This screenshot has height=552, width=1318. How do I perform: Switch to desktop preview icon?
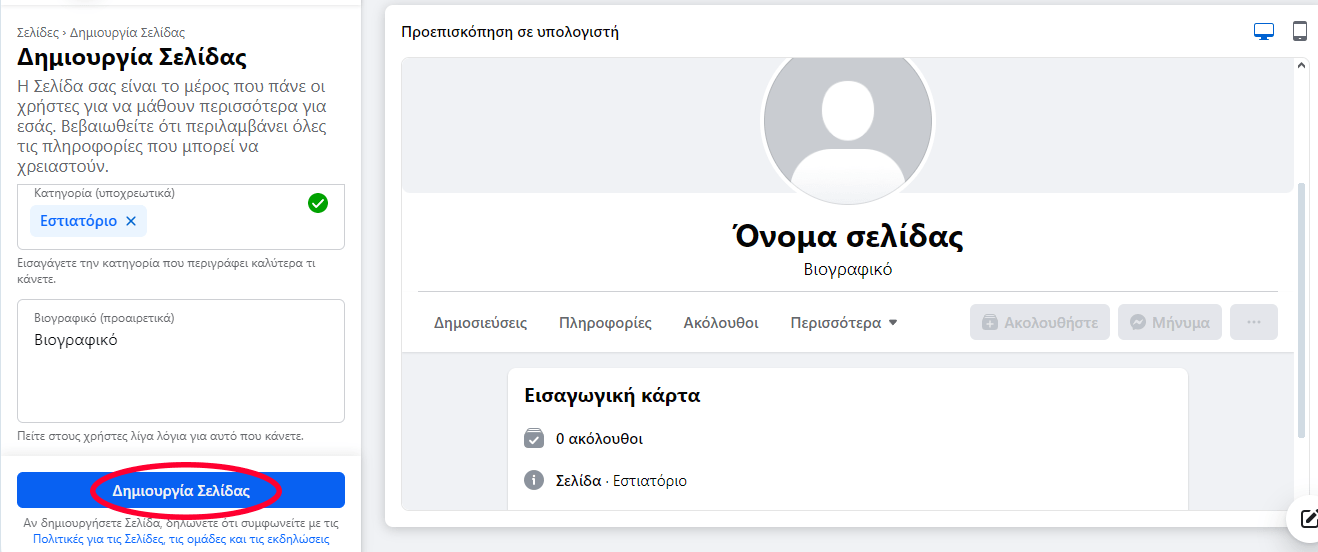coord(1264,31)
